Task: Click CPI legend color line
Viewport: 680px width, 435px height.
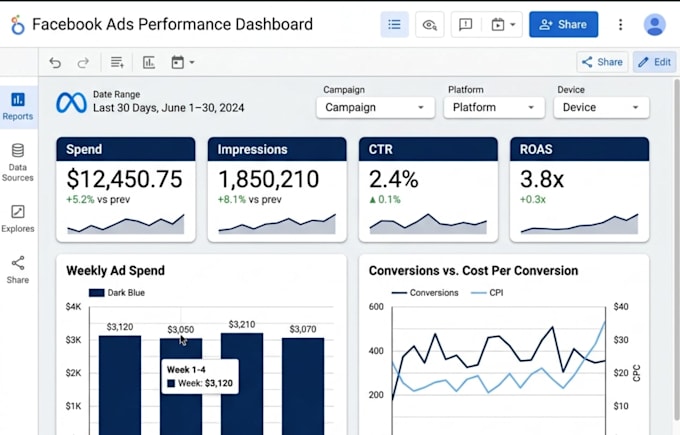Action: (x=478, y=293)
